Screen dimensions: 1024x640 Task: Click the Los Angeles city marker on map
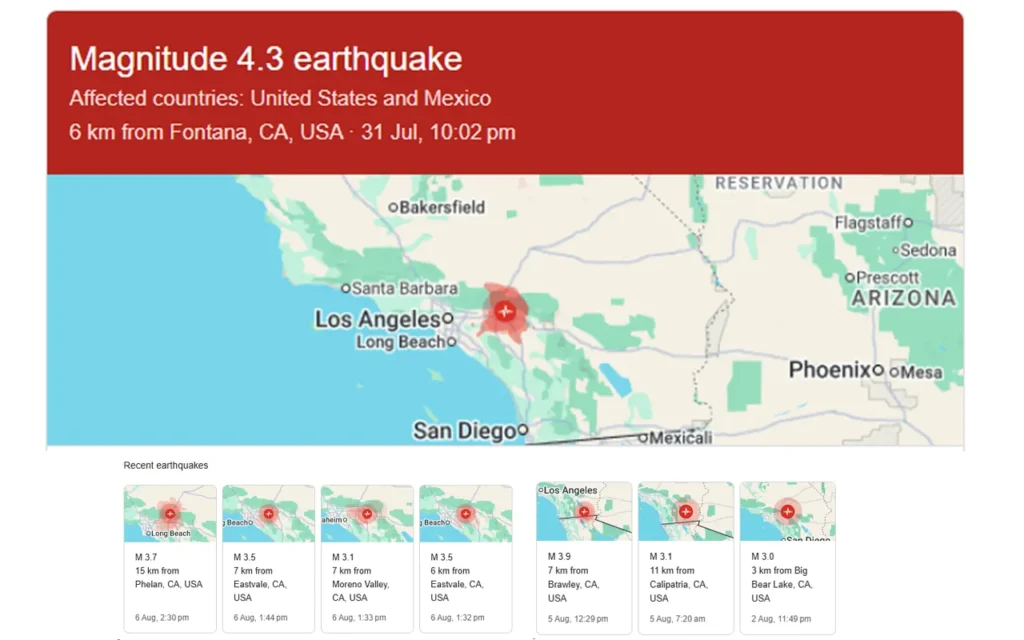click(x=447, y=319)
